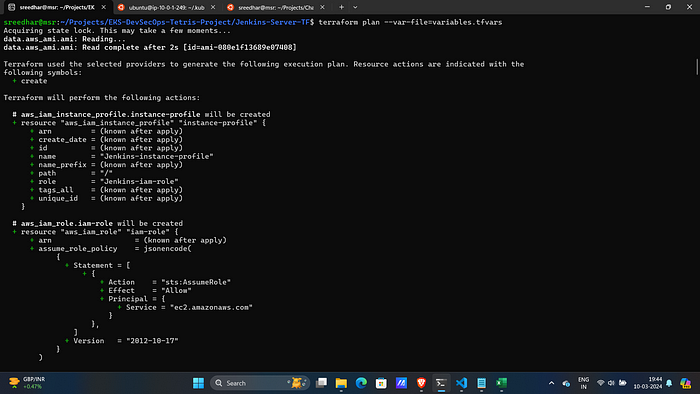Click the taskbar Search box
The height and width of the screenshot is (394, 700).
click(x=260, y=383)
